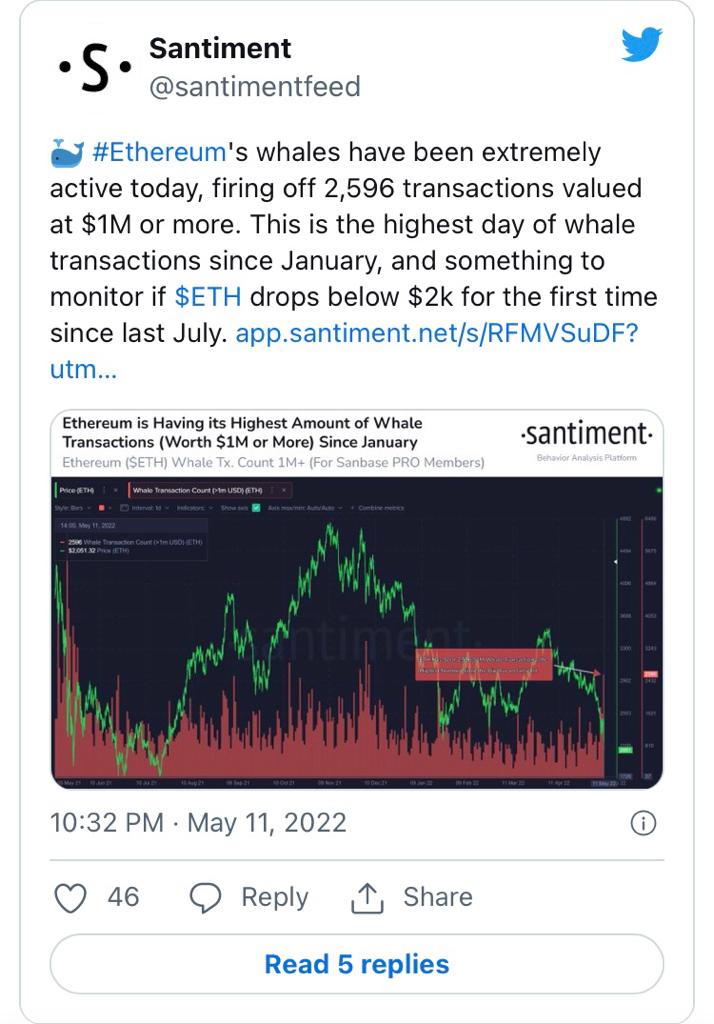Select the Whale Transaction Count metric tab
The width and height of the screenshot is (714, 1024).
coord(197,490)
